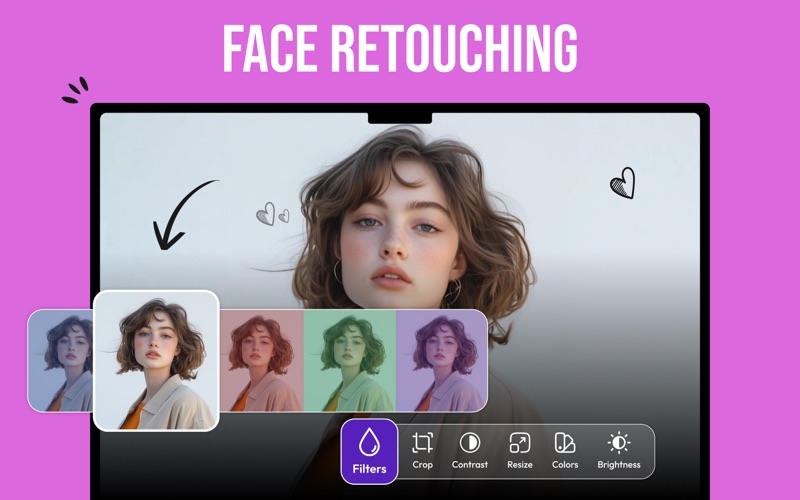Select the Crop tool icon

(422, 443)
